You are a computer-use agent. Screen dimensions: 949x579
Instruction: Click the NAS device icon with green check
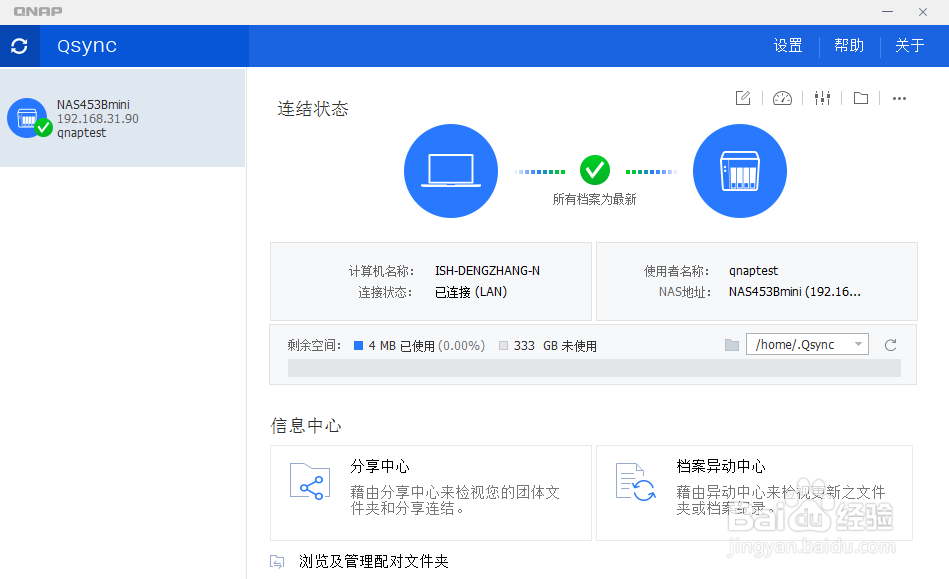tap(28, 118)
